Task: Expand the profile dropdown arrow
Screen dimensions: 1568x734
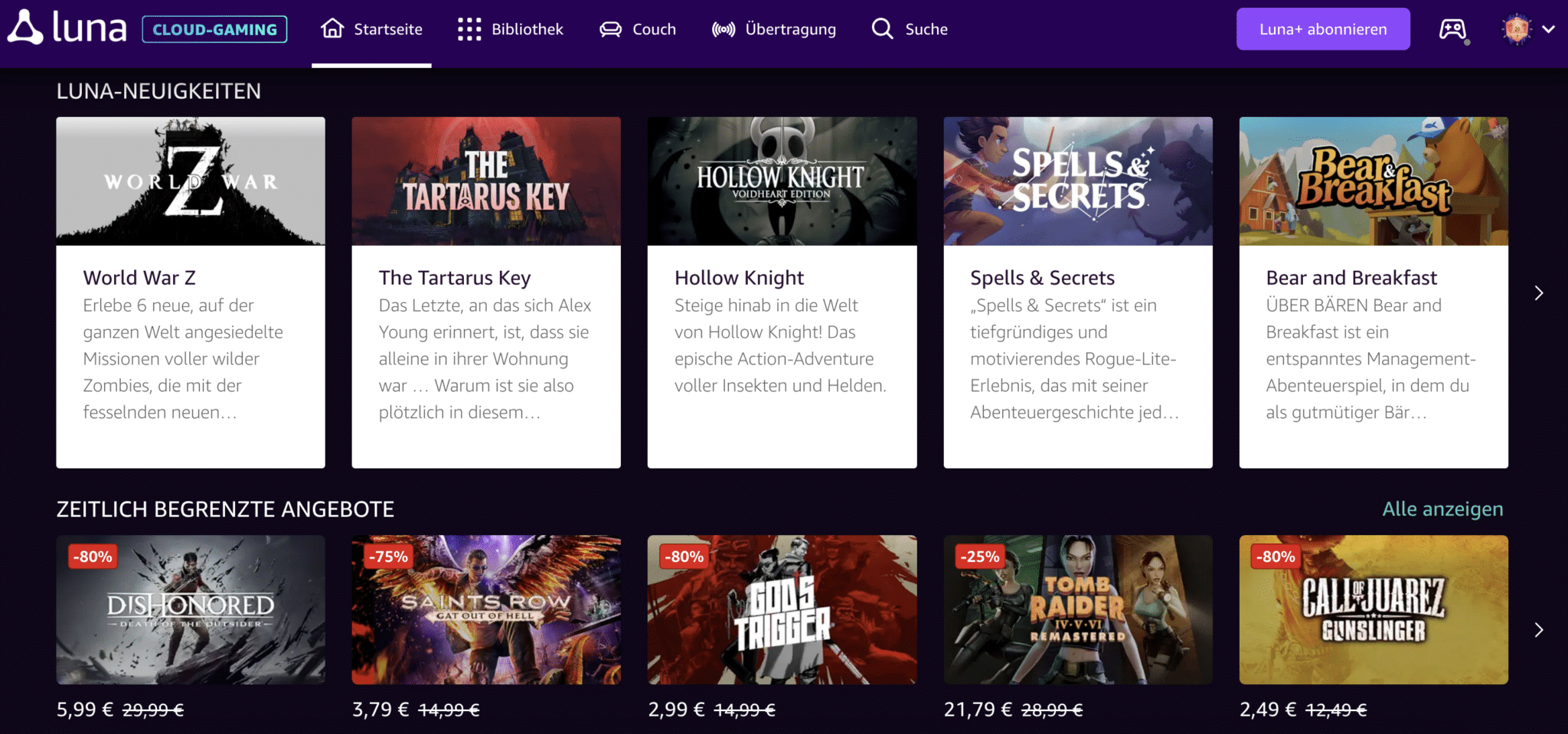Action: (x=1549, y=29)
